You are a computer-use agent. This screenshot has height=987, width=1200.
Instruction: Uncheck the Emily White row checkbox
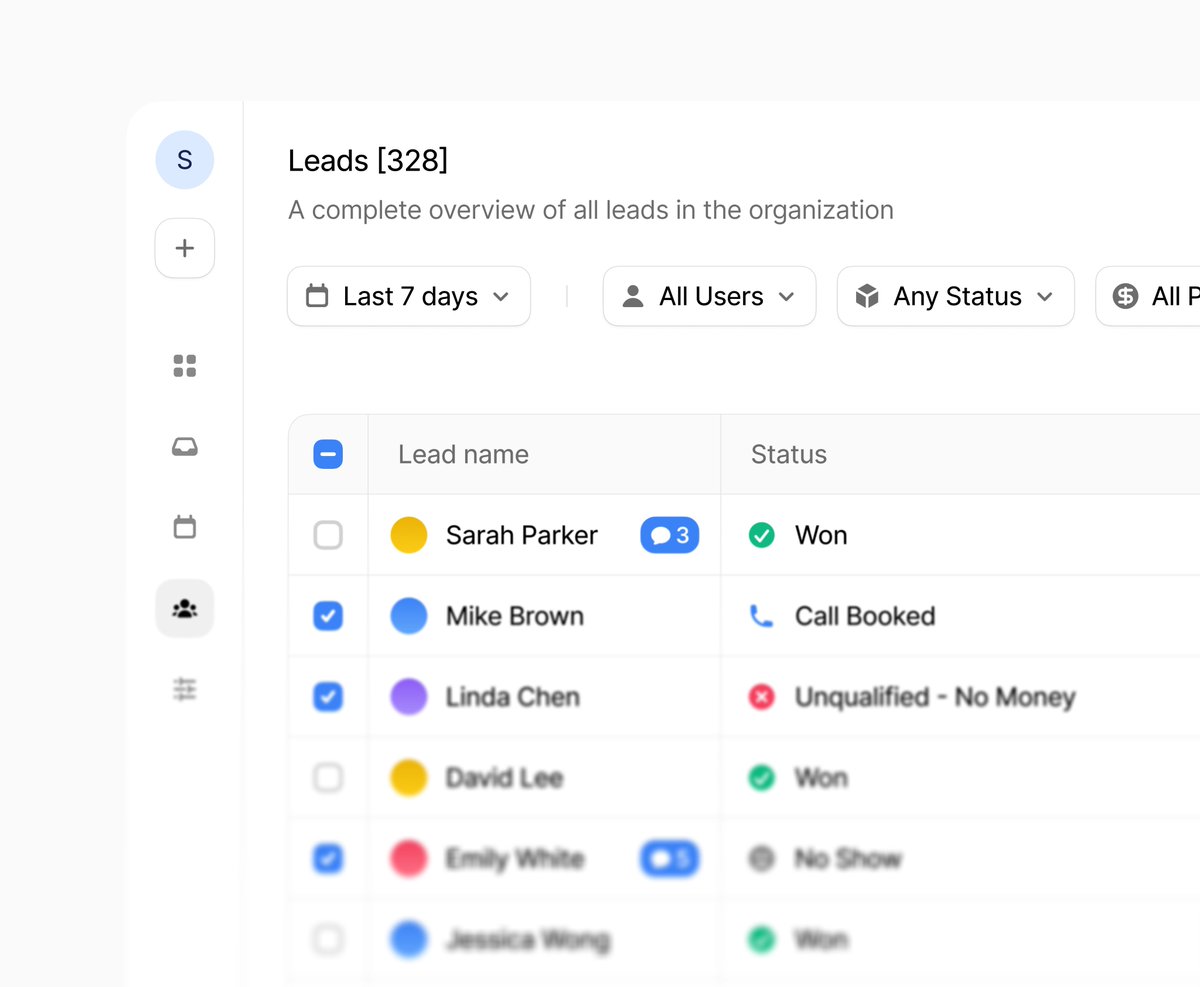click(328, 858)
